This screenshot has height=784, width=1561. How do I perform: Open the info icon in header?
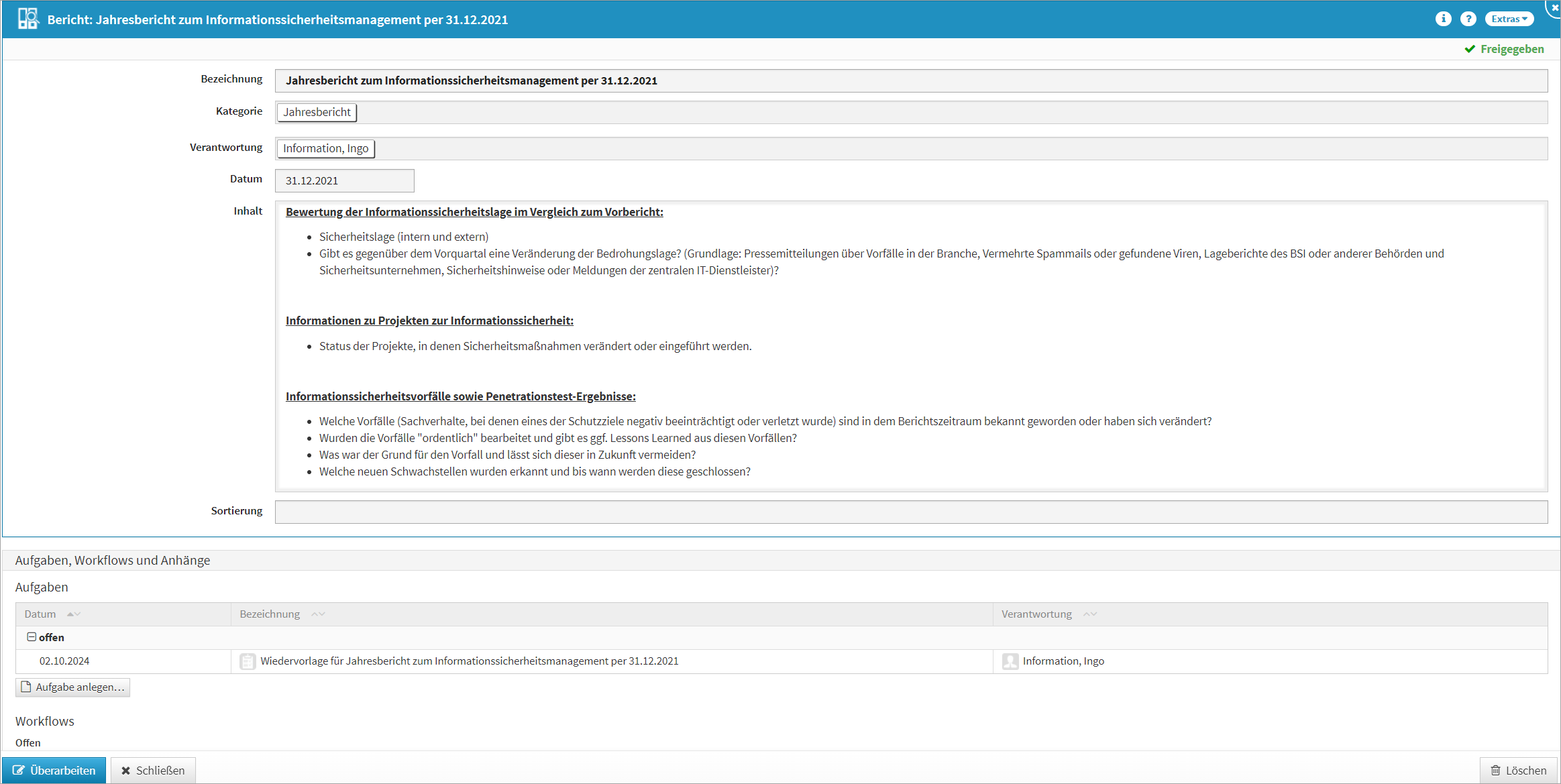pyautogui.click(x=1443, y=19)
